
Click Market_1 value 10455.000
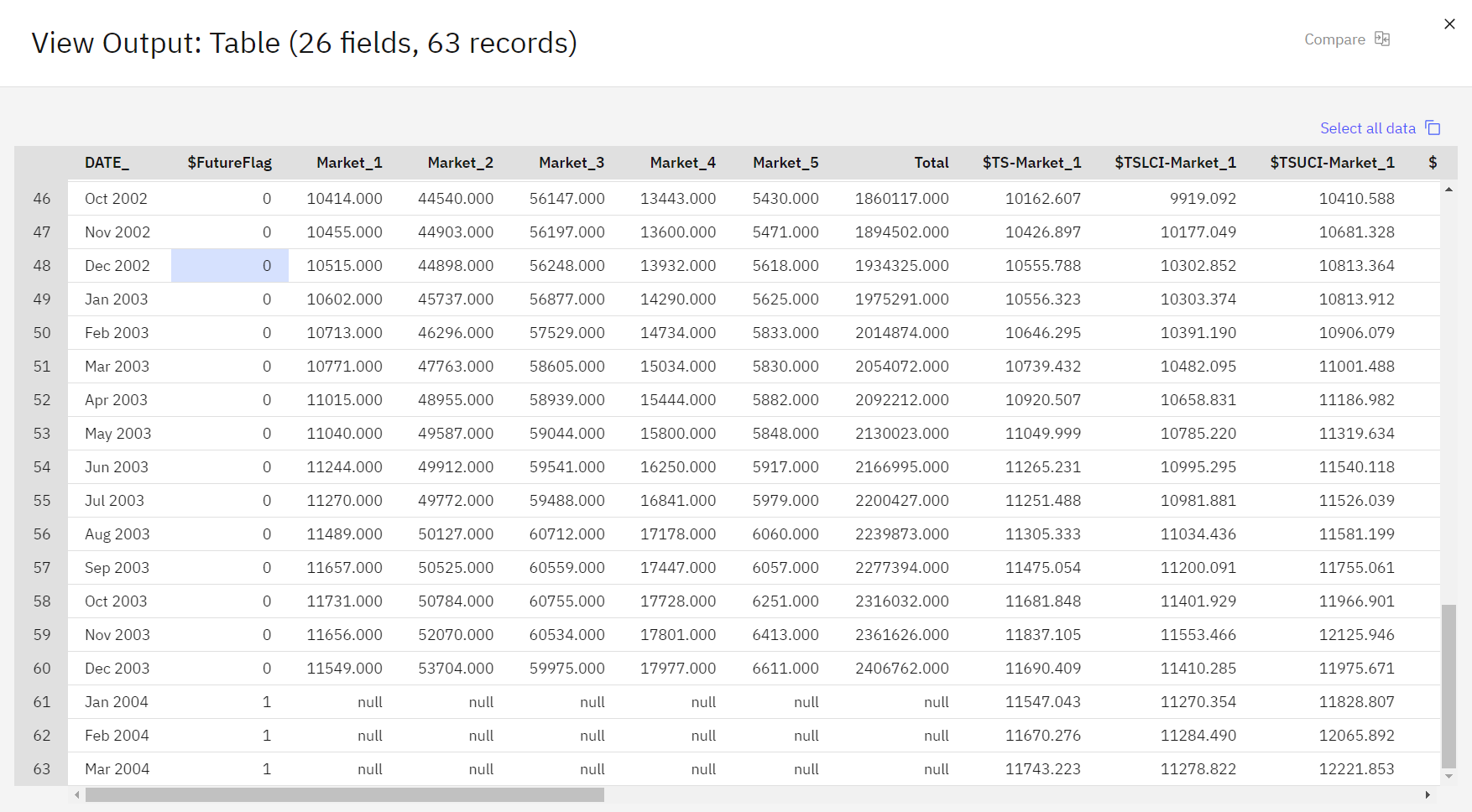point(344,232)
